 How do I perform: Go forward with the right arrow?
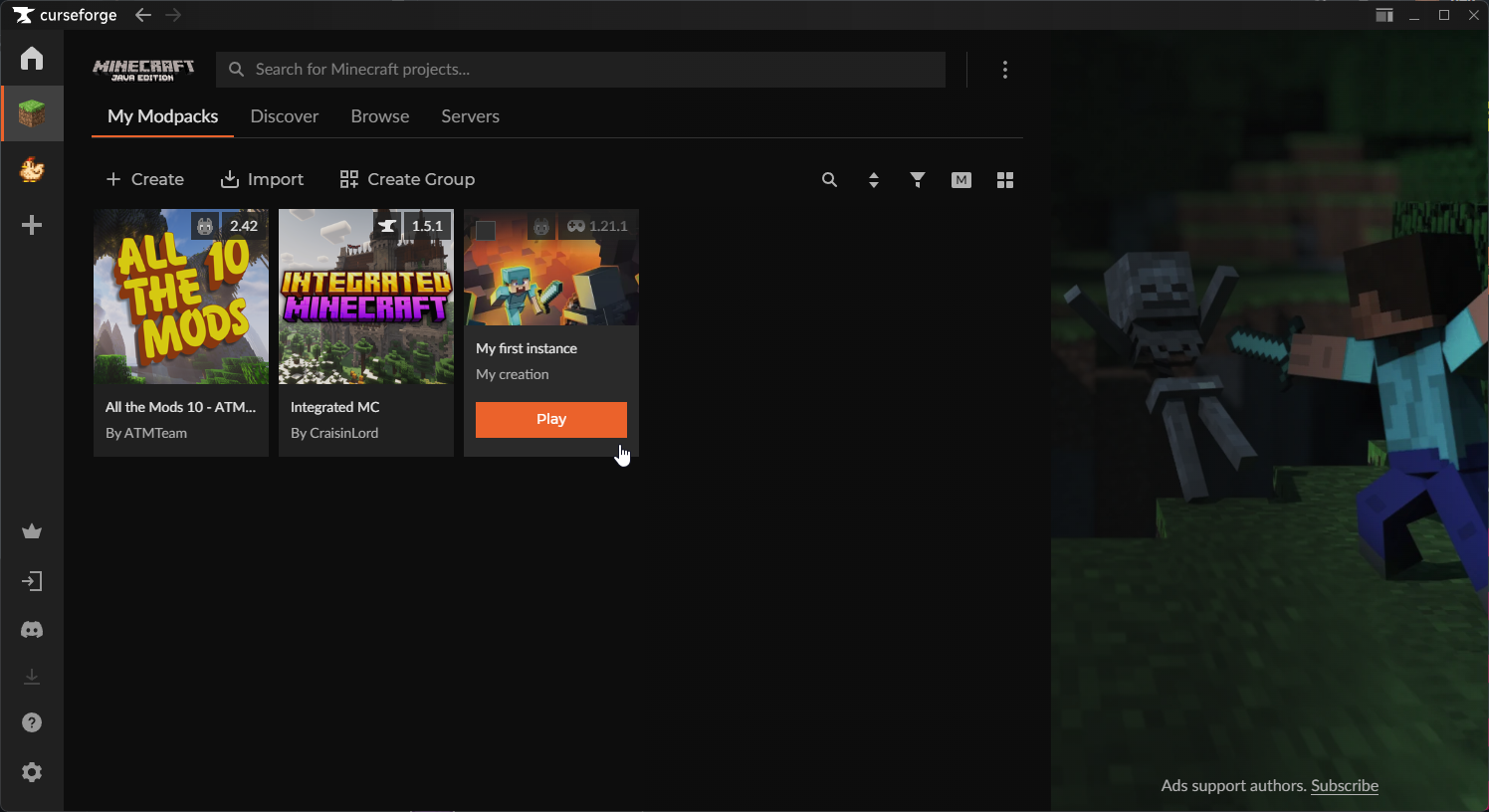click(173, 15)
